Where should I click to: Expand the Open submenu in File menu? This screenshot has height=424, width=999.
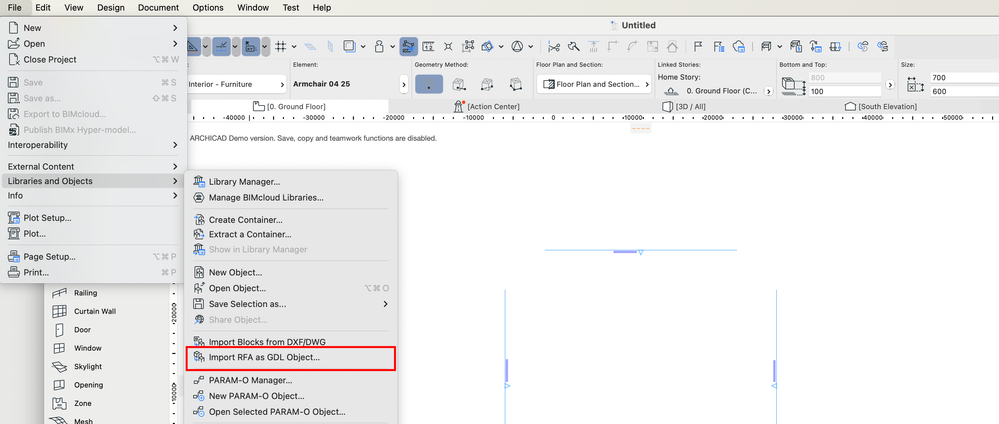tap(175, 43)
